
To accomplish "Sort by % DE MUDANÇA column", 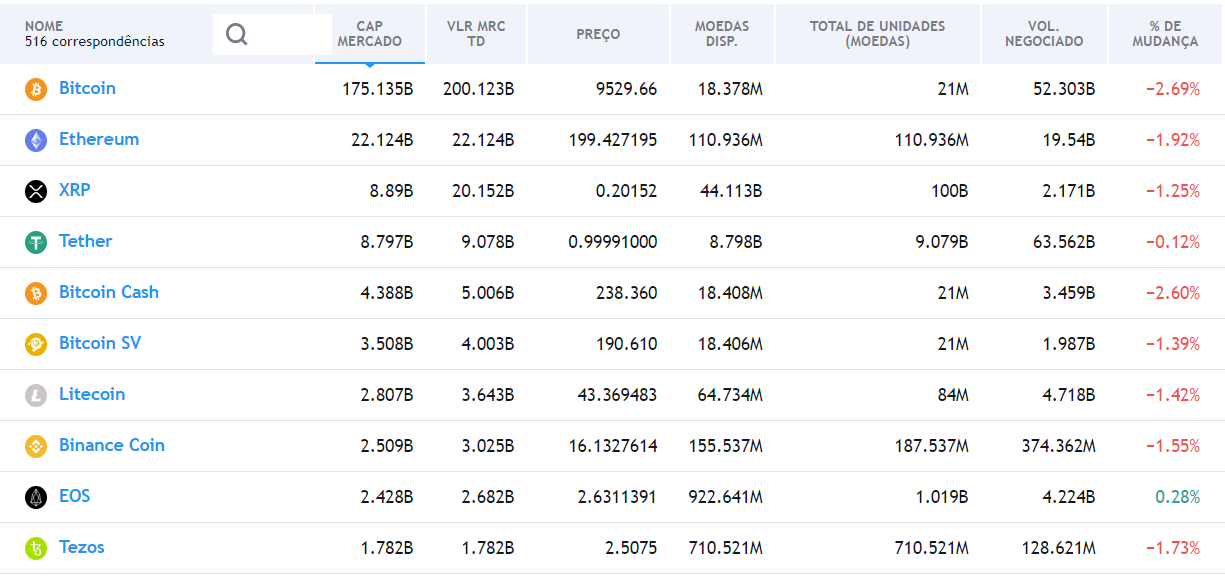I will (1164, 33).
